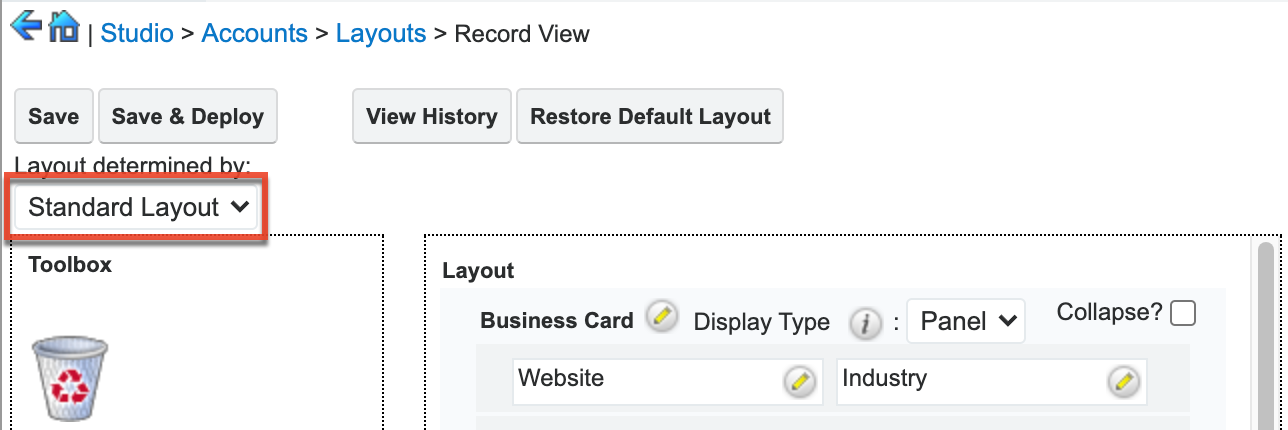
Task: Click the back arrow icon
Action: [25, 25]
